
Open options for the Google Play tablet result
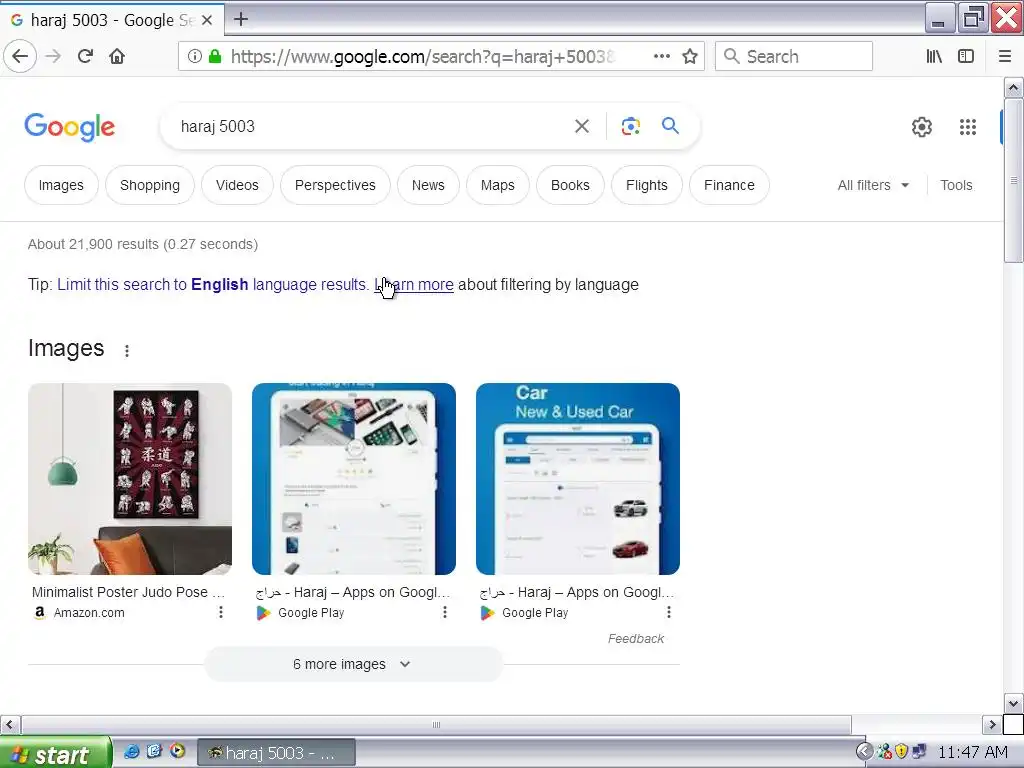(445, 612)
